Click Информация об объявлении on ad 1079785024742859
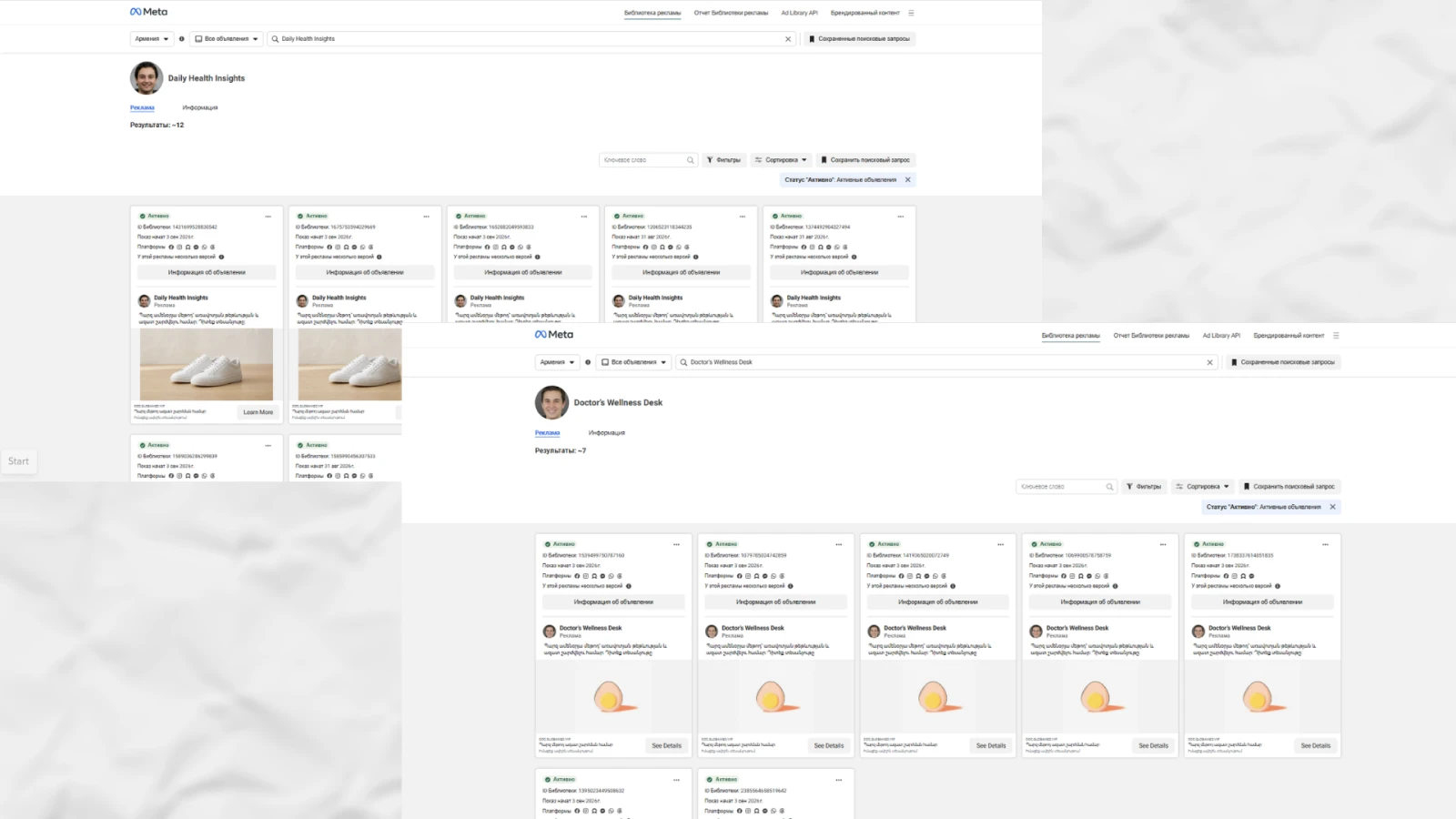 (x=775, y=602)
